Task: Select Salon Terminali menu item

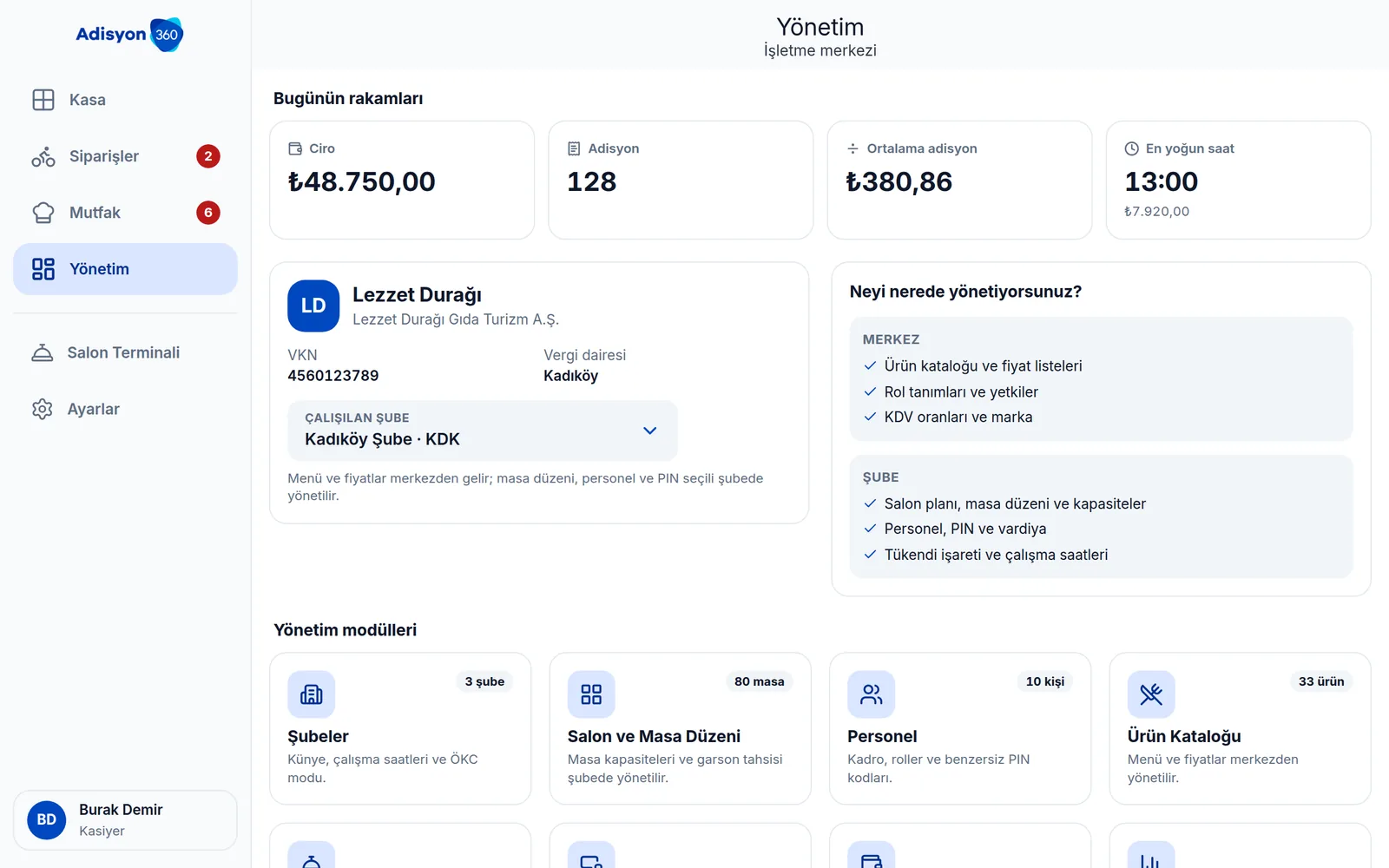Action: click(125, 352)
